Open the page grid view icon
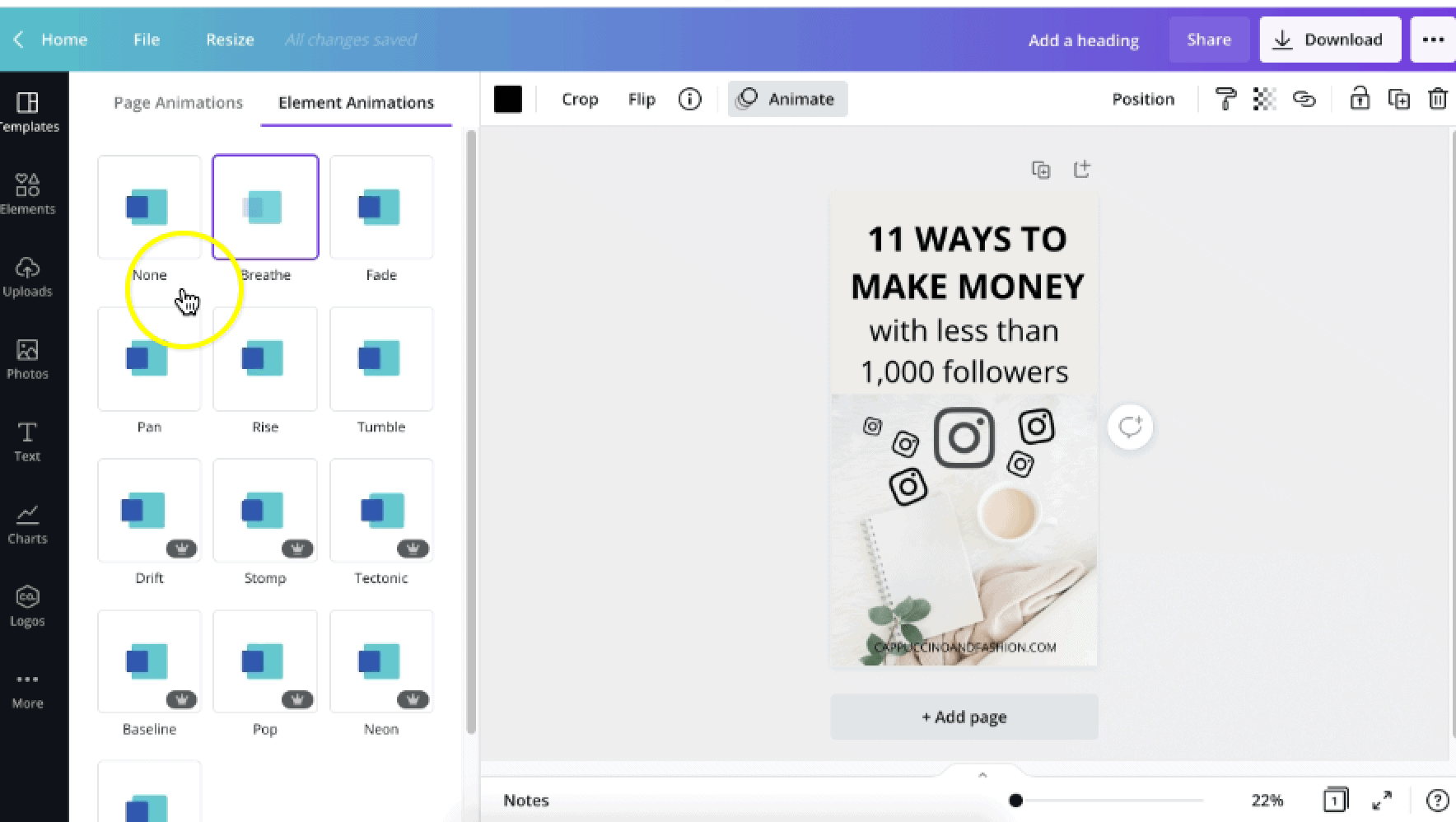This screenshot has height=822, width=1456. click(1335, 799)
